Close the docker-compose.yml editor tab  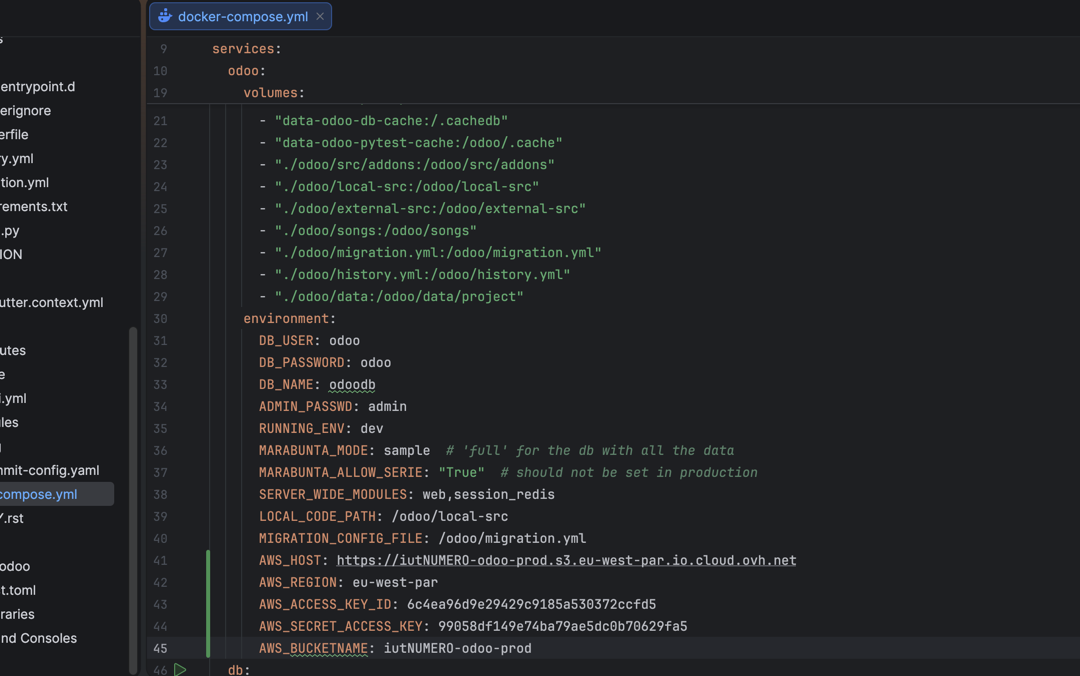(320, 16)
